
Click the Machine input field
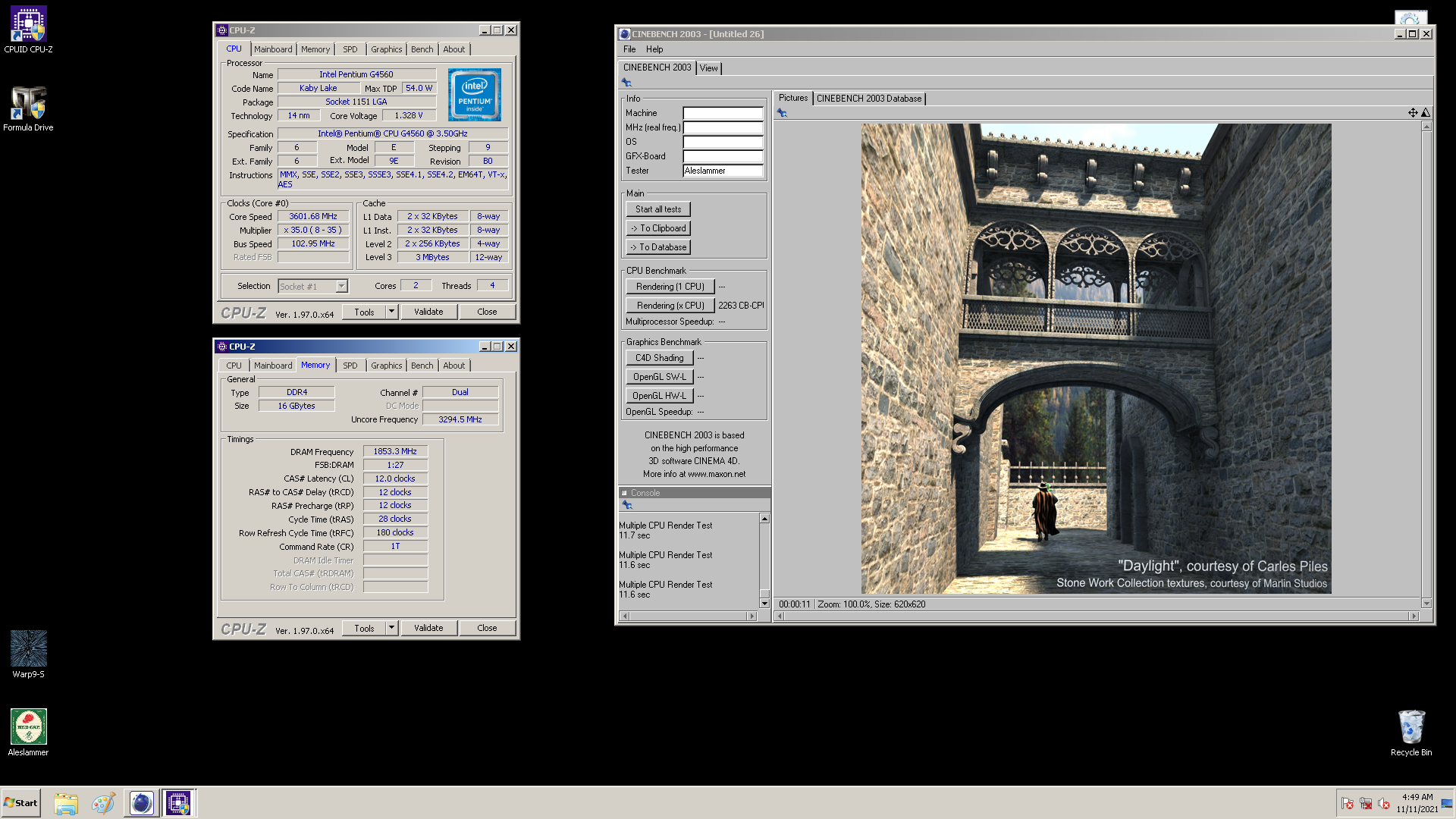tap(723, 113)
